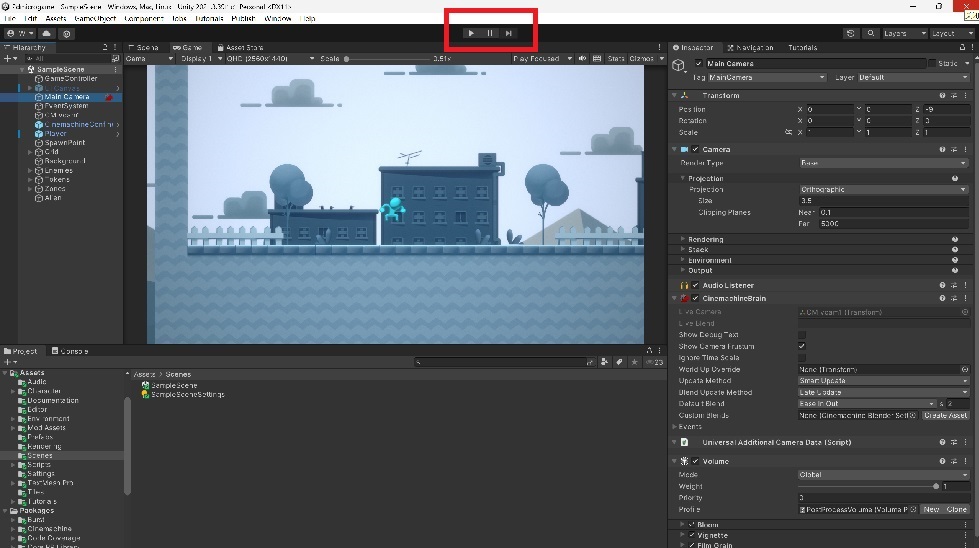Image resolution: width=979 pixels, height=548 pixels.
Task: Open the Projection Orthographic dropdown
Action: click(883, 190)
